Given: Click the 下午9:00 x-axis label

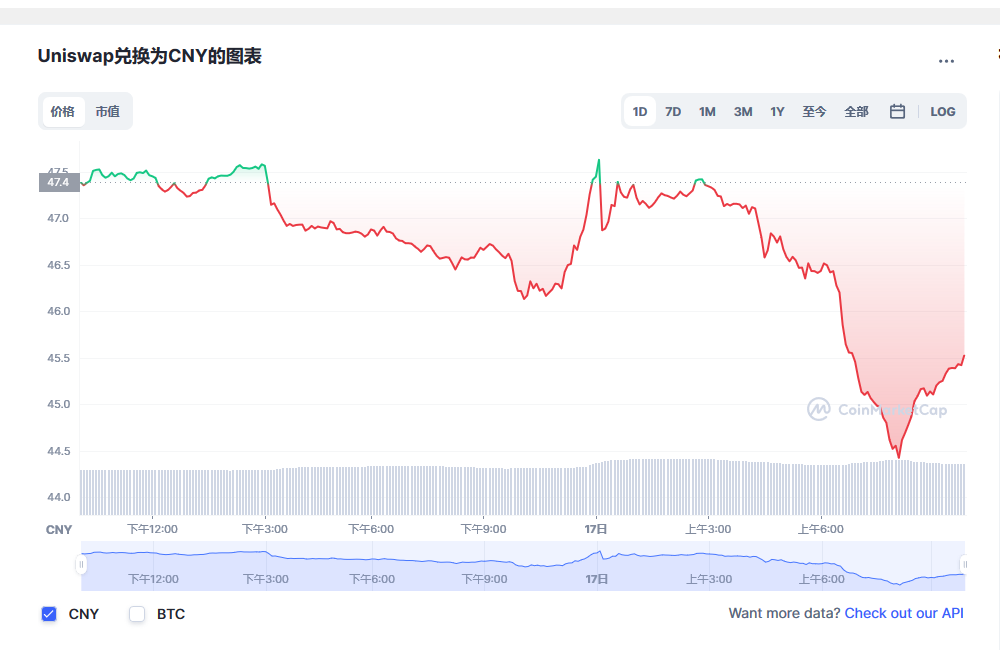Looking at the screenshot, I should 483,529.
